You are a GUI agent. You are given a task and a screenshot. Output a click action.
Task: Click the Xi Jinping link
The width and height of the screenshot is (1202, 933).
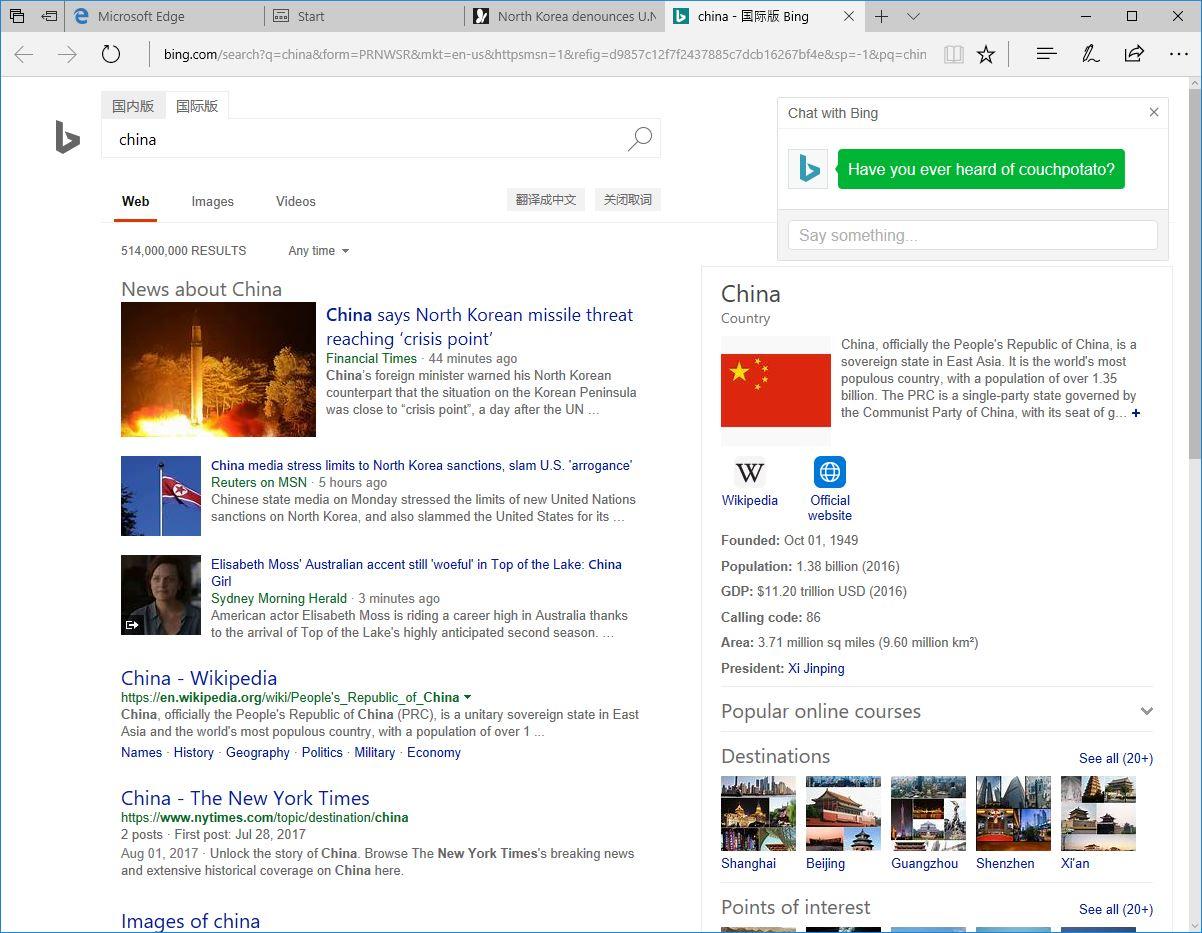[816, 668]
